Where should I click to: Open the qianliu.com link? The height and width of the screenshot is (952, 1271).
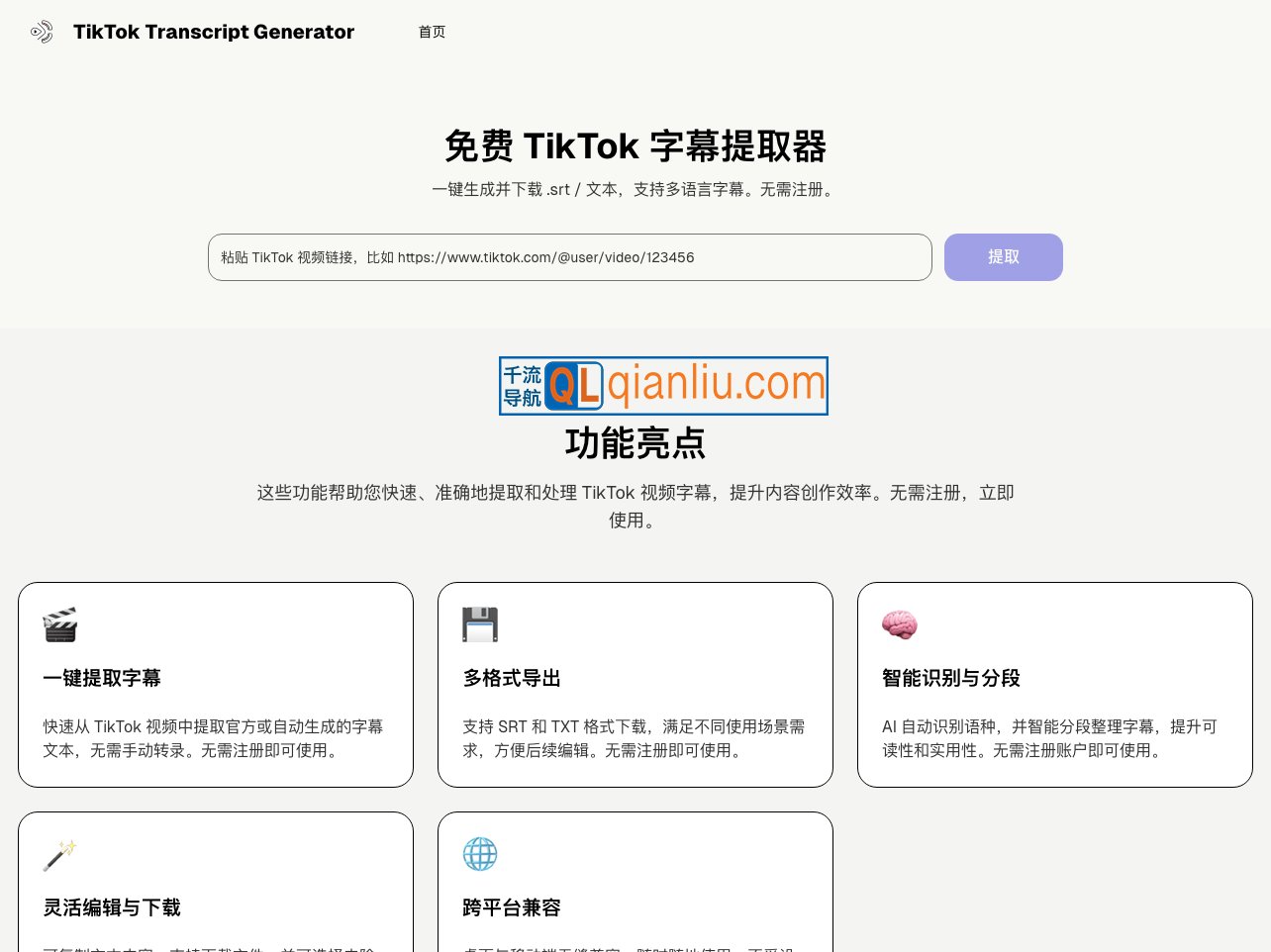click(x=715, y=383)
